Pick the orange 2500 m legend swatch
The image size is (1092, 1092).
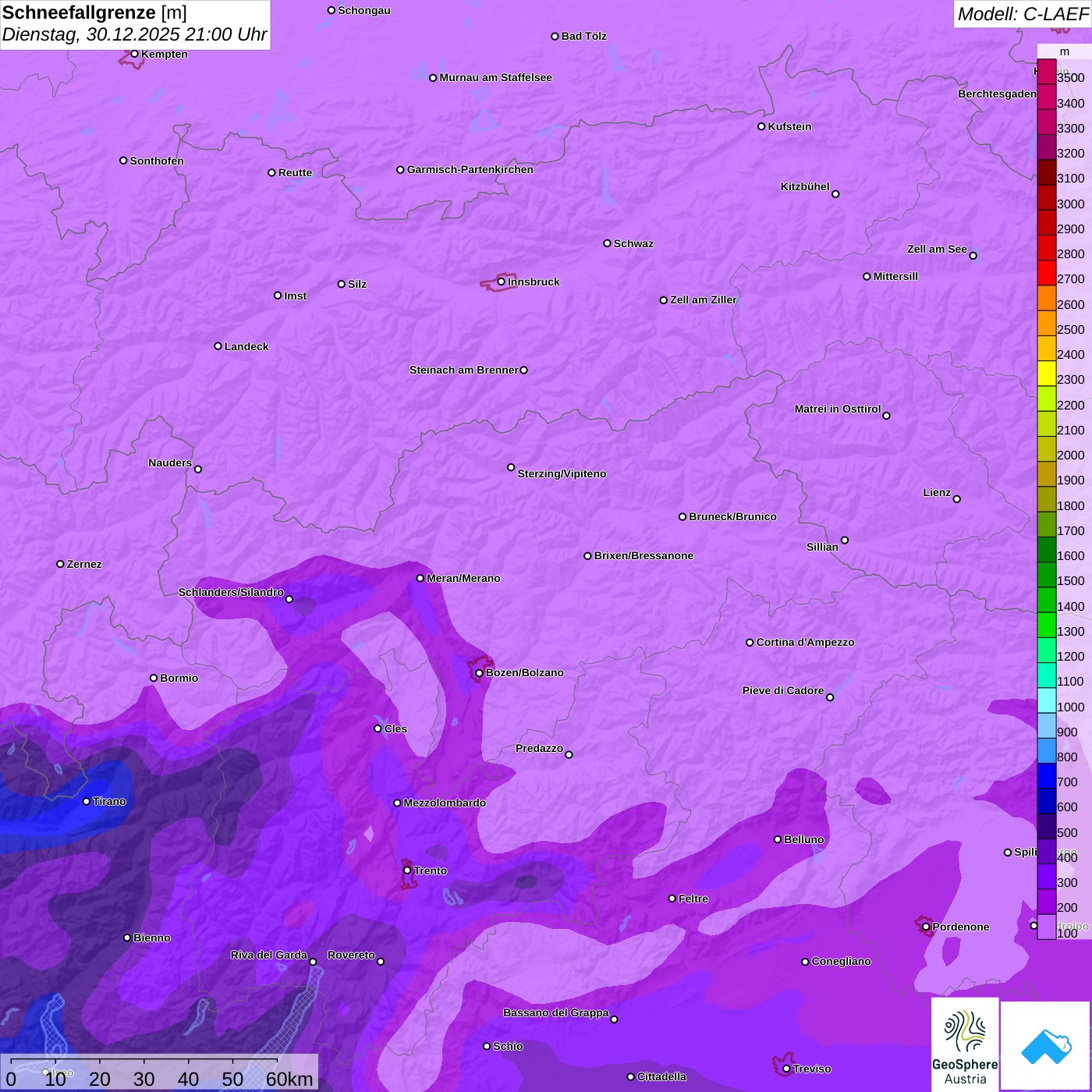pyautogui.click(x=1047, y=323)
